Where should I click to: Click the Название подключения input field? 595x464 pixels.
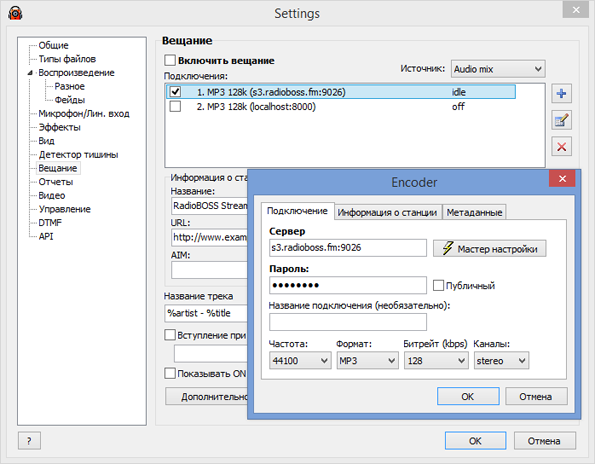348,322
